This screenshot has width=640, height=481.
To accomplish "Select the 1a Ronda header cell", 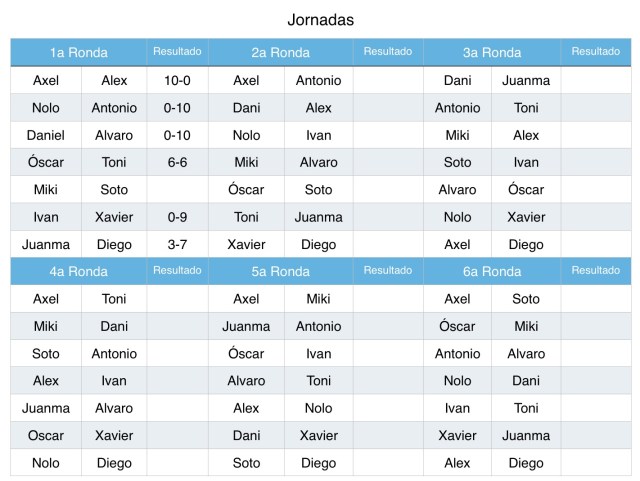I will [78, 53].
